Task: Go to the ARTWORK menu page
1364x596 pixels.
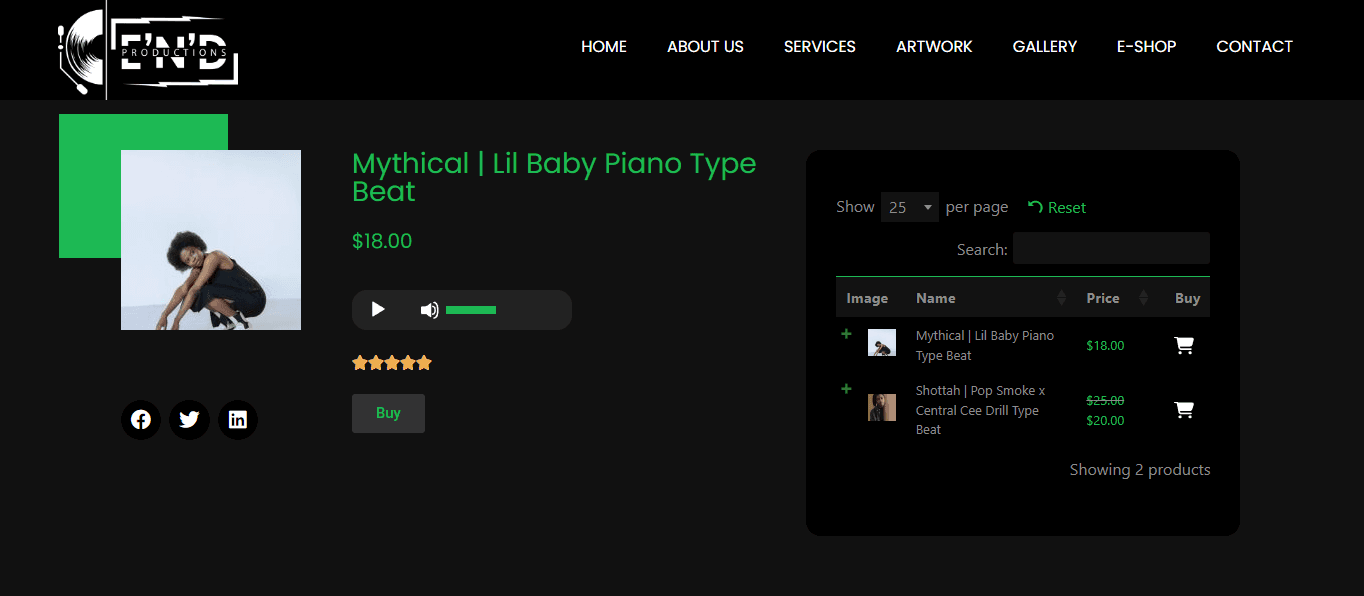Action: tap(934, 47)
